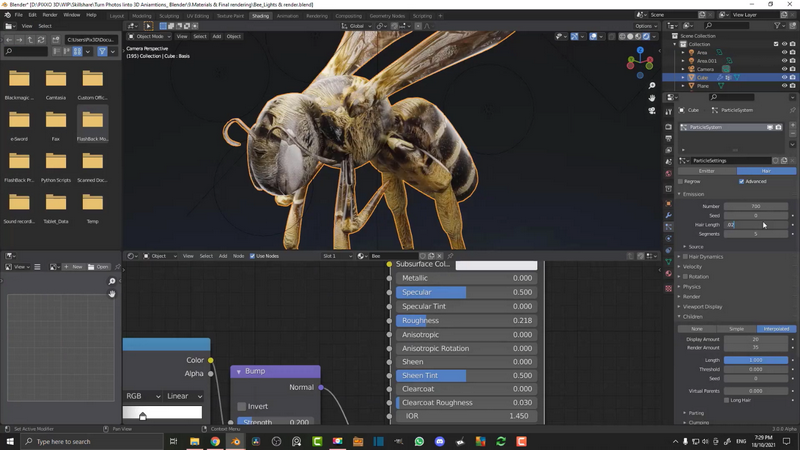Open the FlashBack Mo... folder thumbnail
The height and width of the screenshot is (450, 800).
coord(92,124)
